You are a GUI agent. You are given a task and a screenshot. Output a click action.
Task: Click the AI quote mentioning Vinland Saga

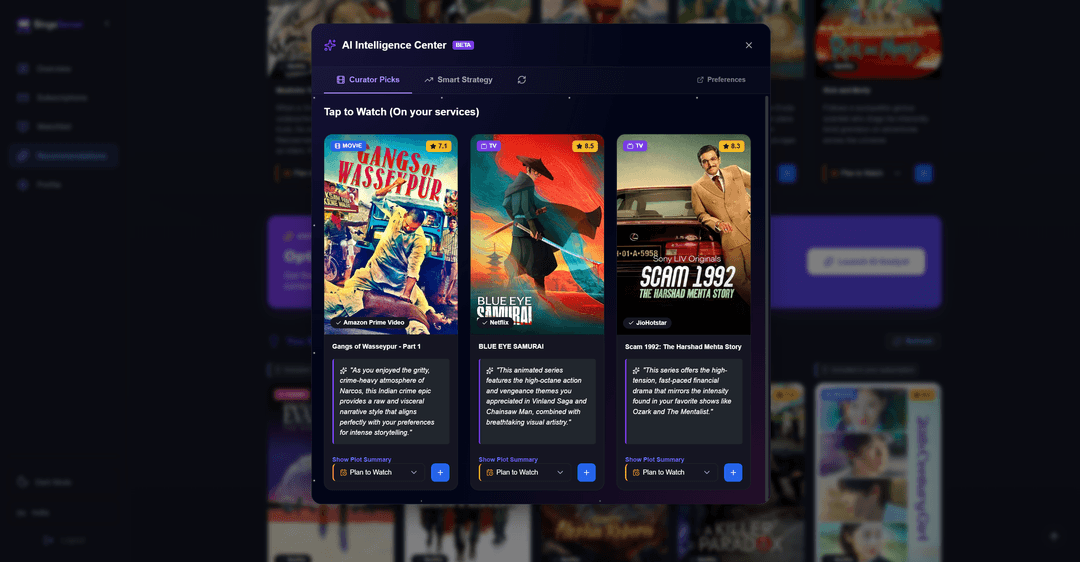(537, 402)
